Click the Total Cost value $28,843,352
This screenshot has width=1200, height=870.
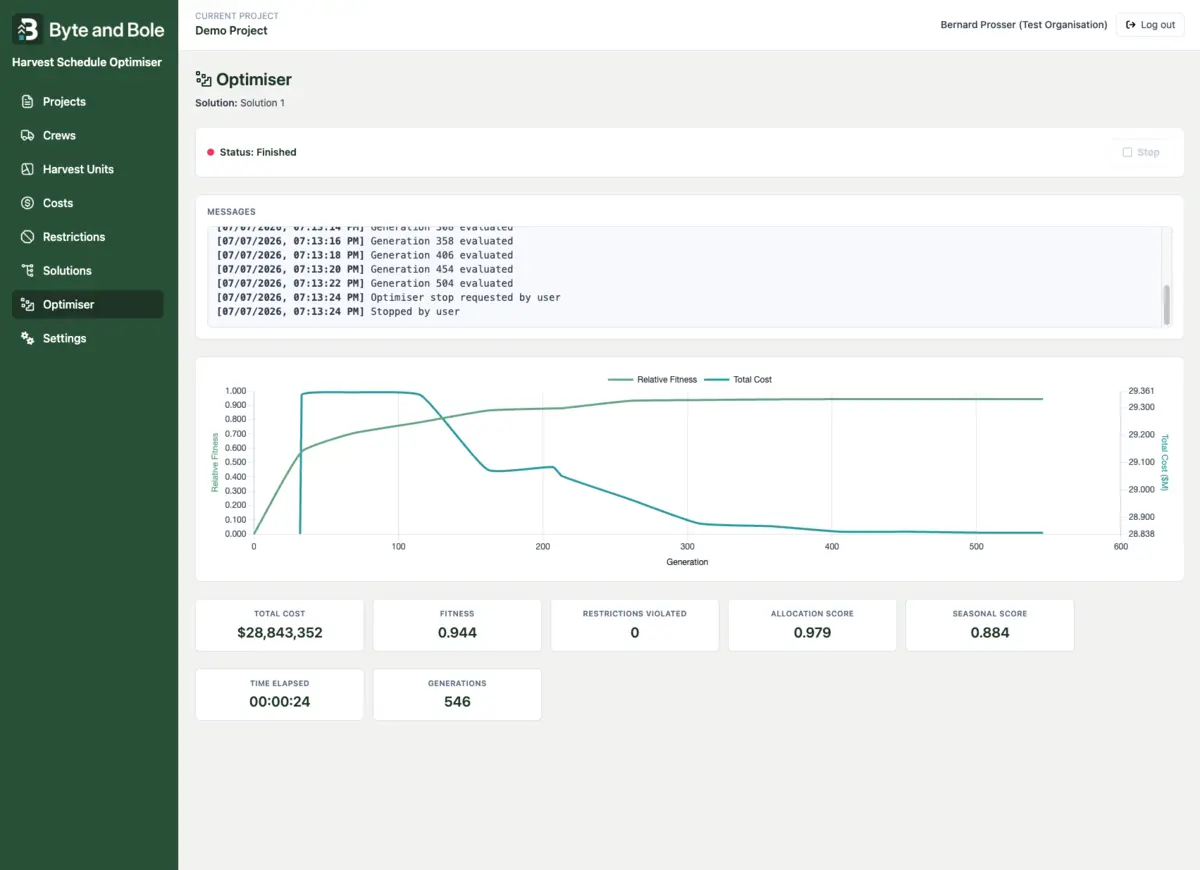pyautogui.click(x=280, y=633)
